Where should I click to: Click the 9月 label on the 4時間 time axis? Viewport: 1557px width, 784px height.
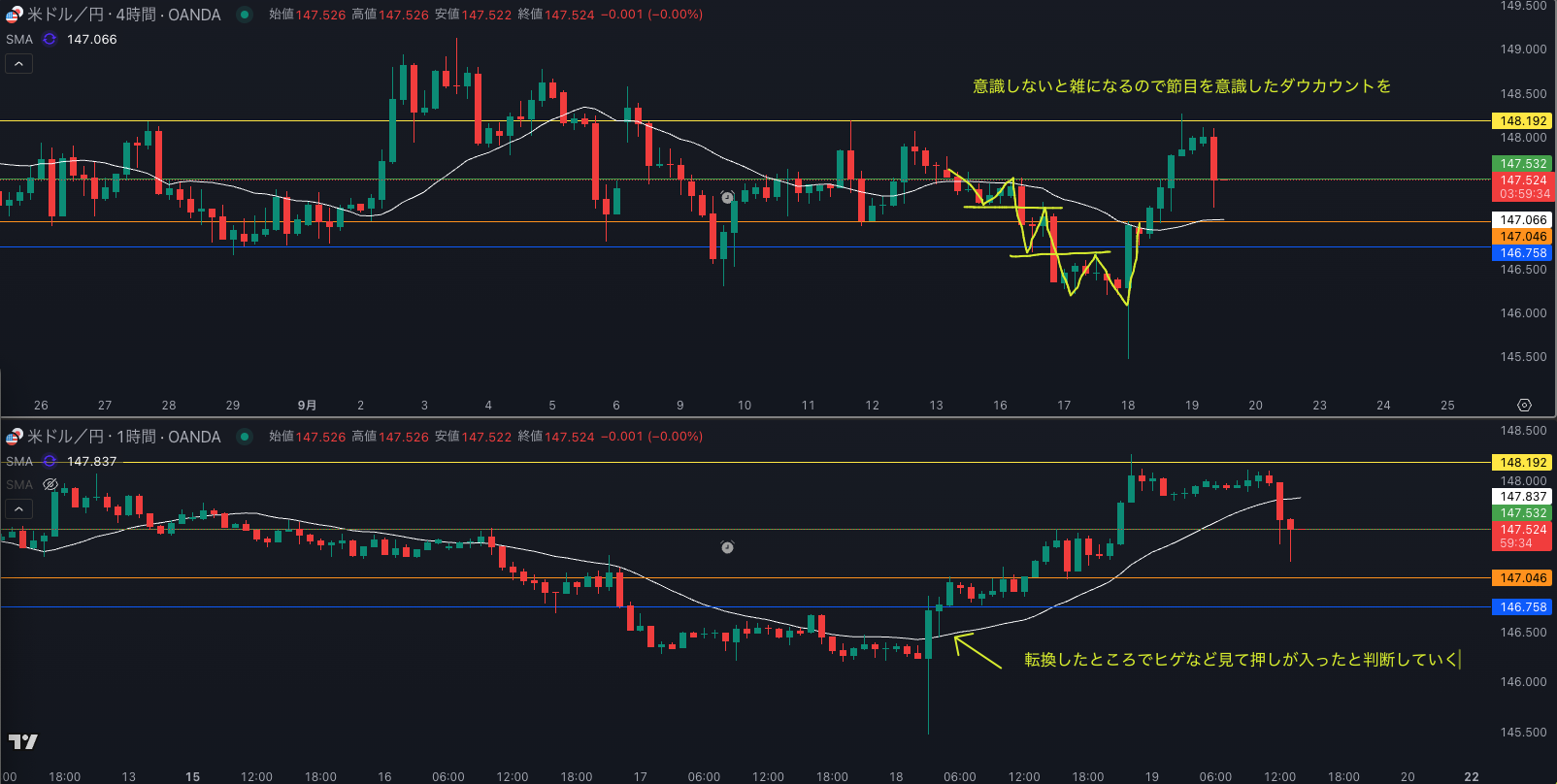[x=307, y=405]
